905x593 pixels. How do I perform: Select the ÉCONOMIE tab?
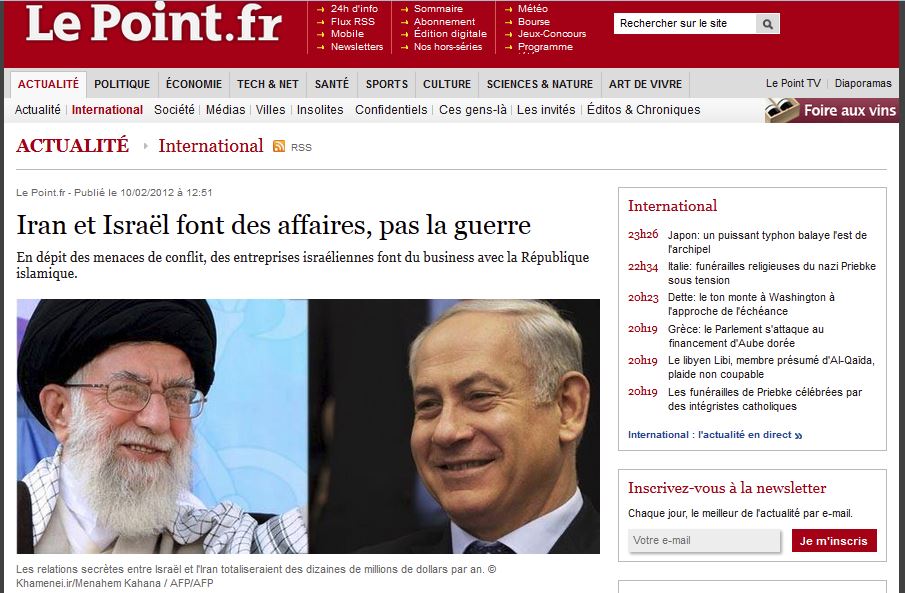click(193, 84)
